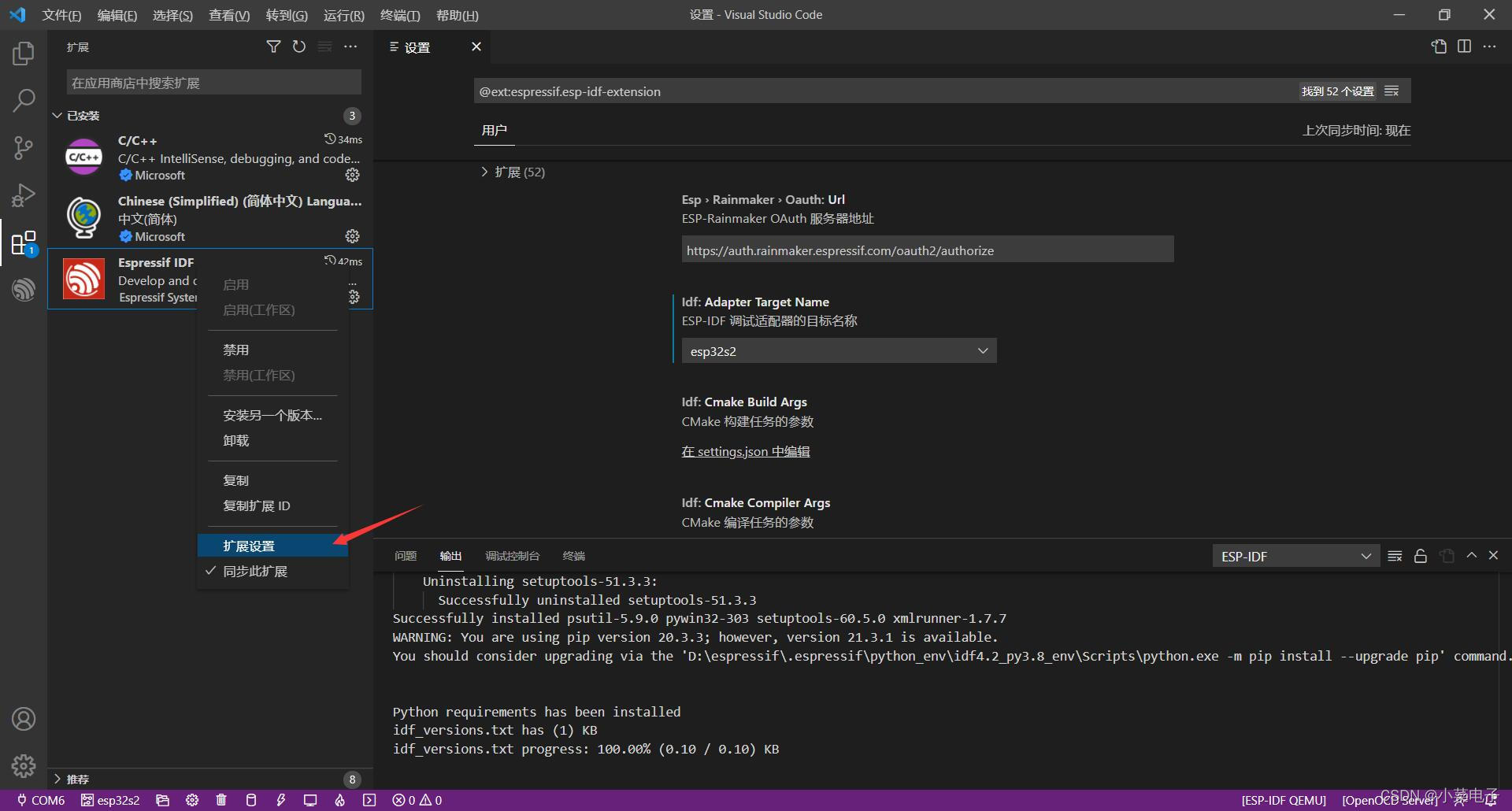Start the monitor via screen icon

click(x=310, y=800)
